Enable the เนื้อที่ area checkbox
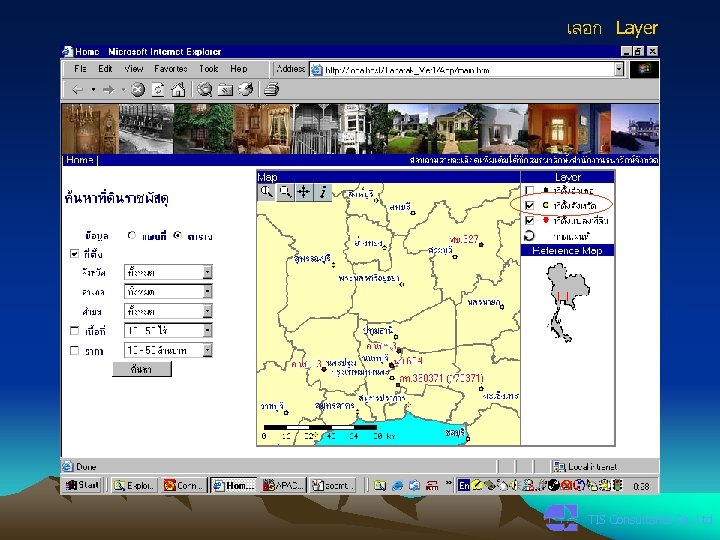 [x=74, y=330]
